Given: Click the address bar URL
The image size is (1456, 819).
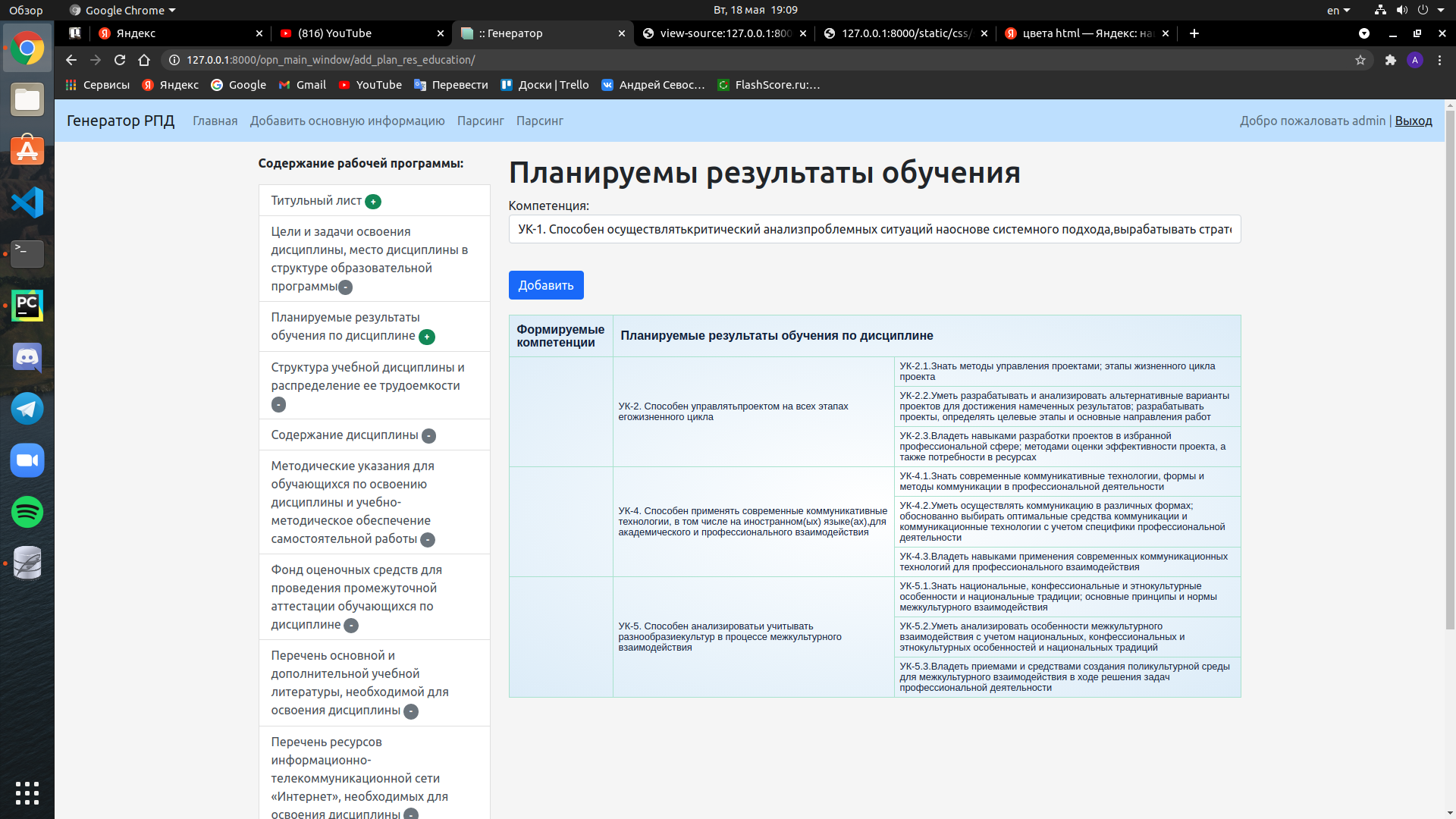Looking at the screenshot, I should tap(331, 60).
